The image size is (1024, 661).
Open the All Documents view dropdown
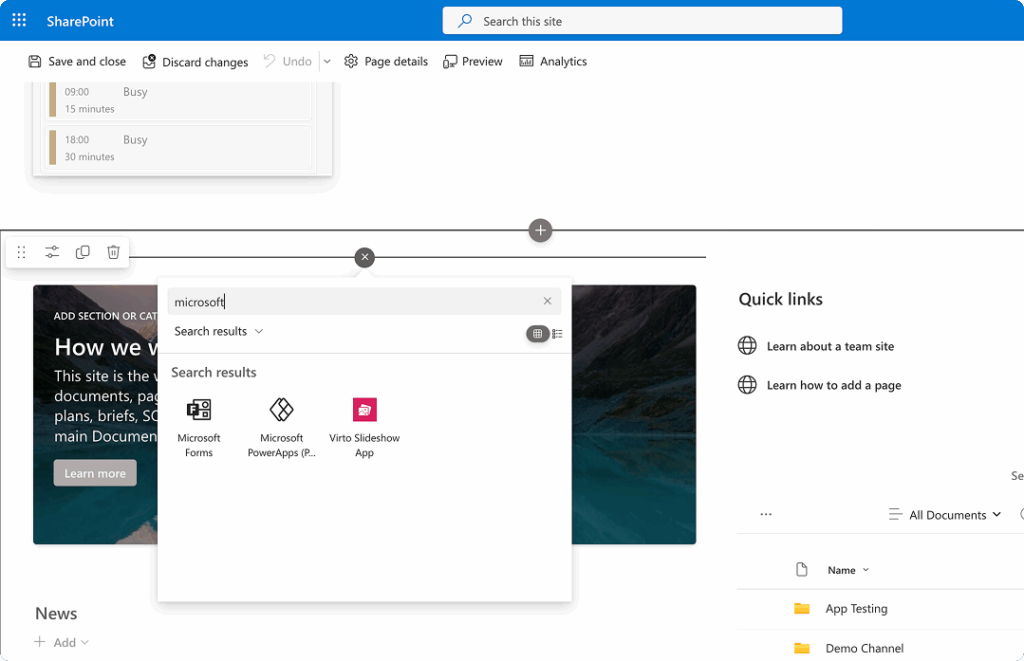(x=944, y=514)
